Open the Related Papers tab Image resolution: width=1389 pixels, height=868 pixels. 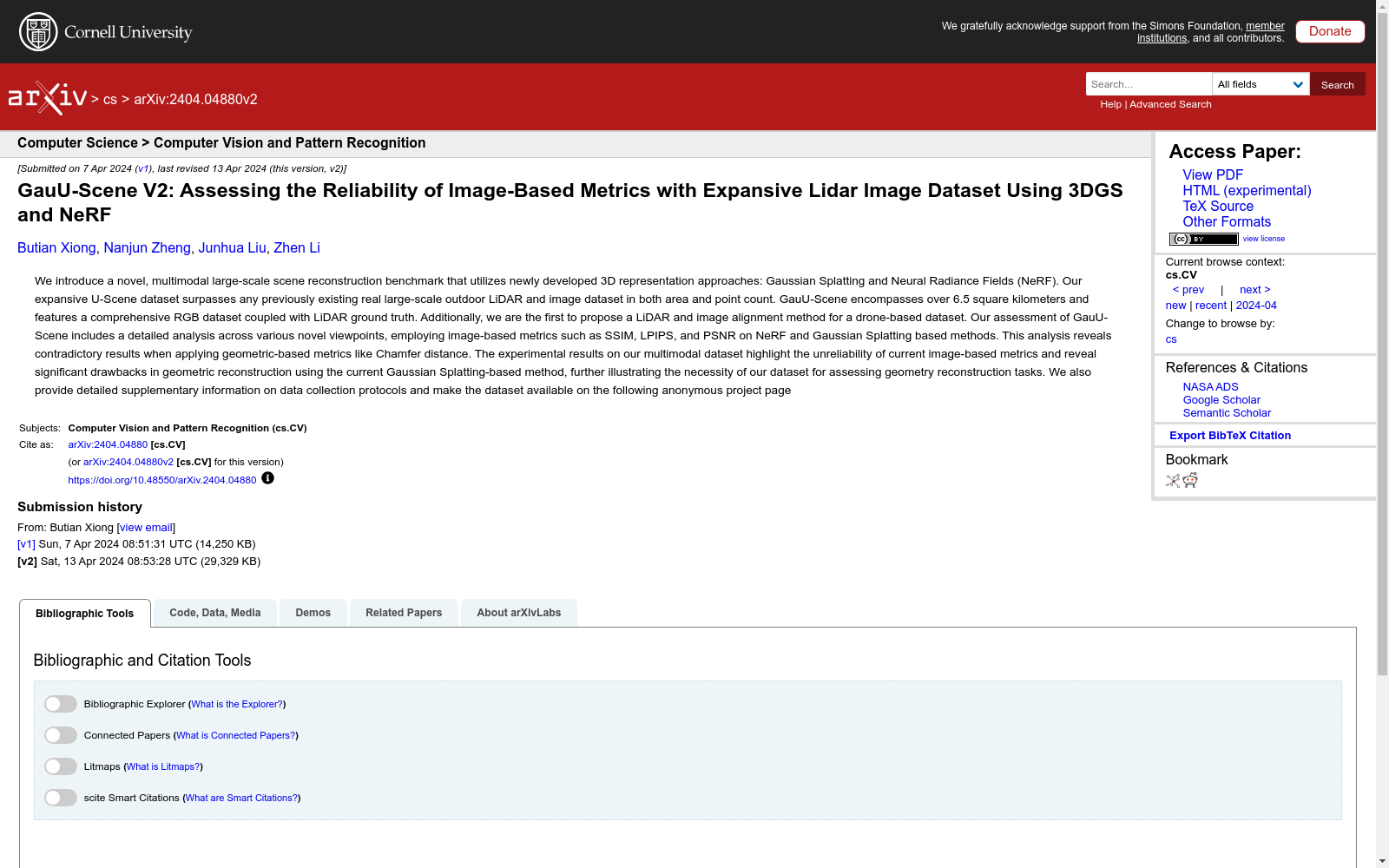pyautogui.click(x=404, y=613)
